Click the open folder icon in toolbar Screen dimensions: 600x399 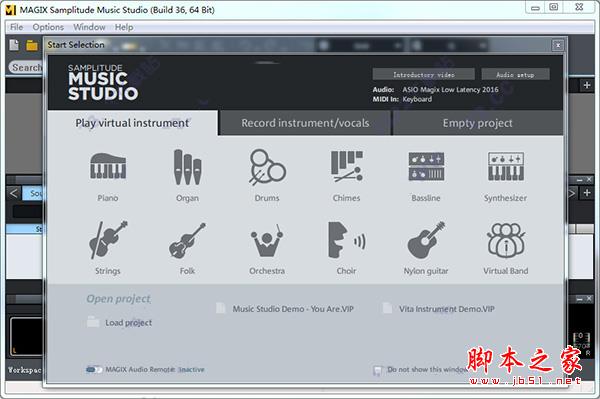click(x=32, y=46)
